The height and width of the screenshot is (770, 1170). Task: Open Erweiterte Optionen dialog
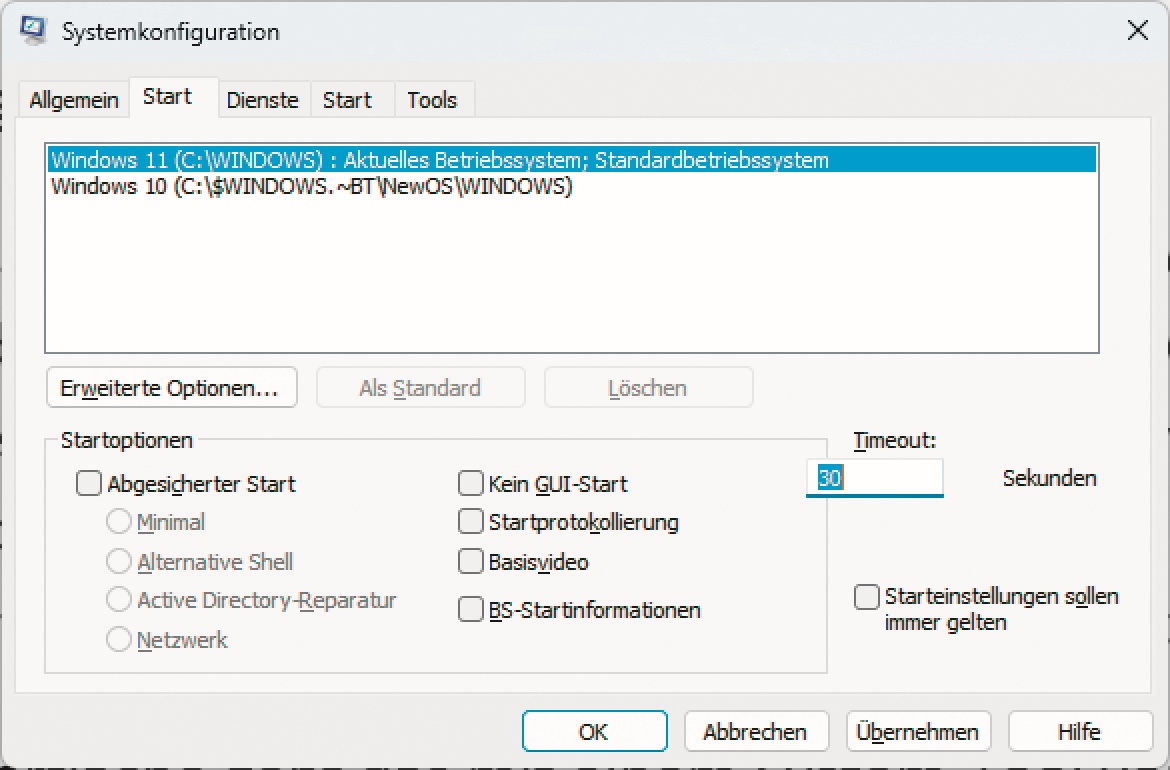pyautogui.click(x=172, y=387)
